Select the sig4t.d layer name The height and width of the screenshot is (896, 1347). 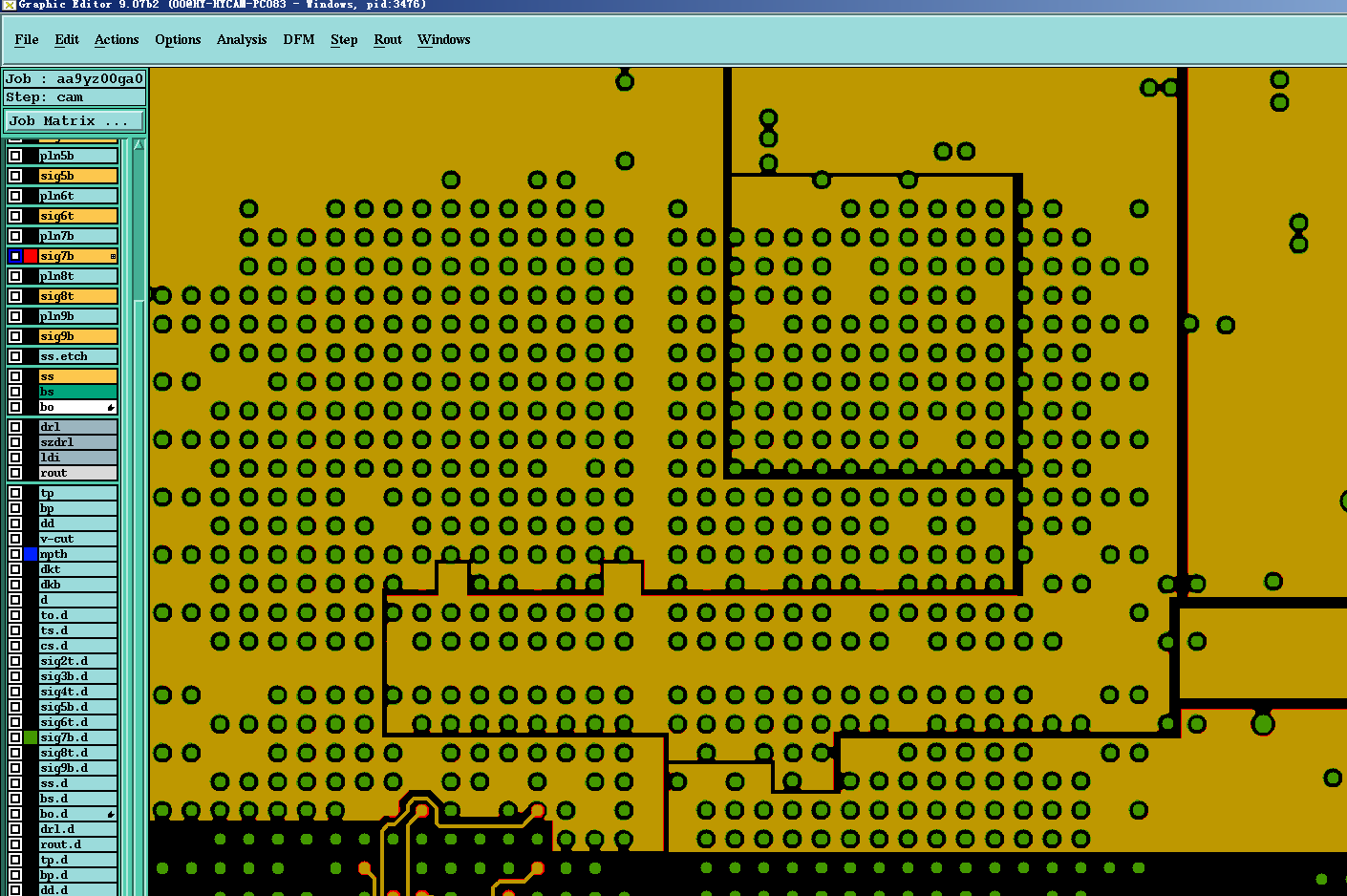tap(77, 692)
